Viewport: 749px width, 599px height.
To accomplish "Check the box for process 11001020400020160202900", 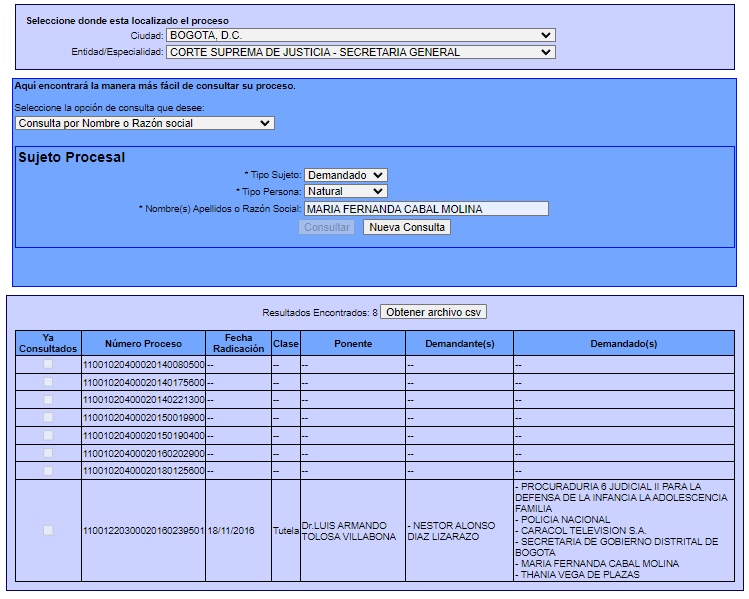I will (48, 453).
